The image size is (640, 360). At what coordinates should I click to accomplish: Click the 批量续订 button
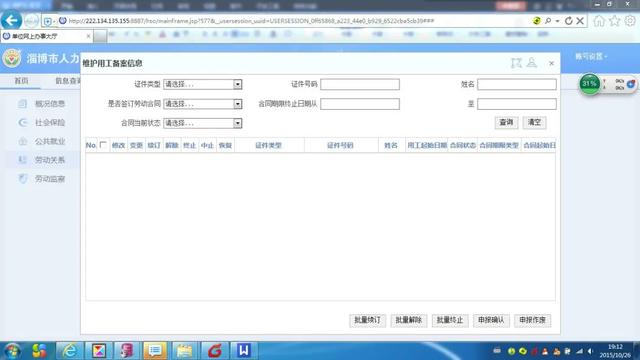(367, 320)
